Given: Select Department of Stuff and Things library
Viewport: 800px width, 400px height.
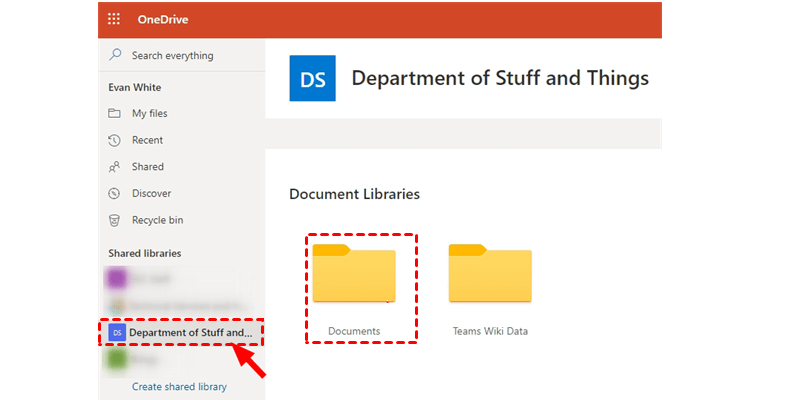Looking at the screenshot, I should click(190, 332).
